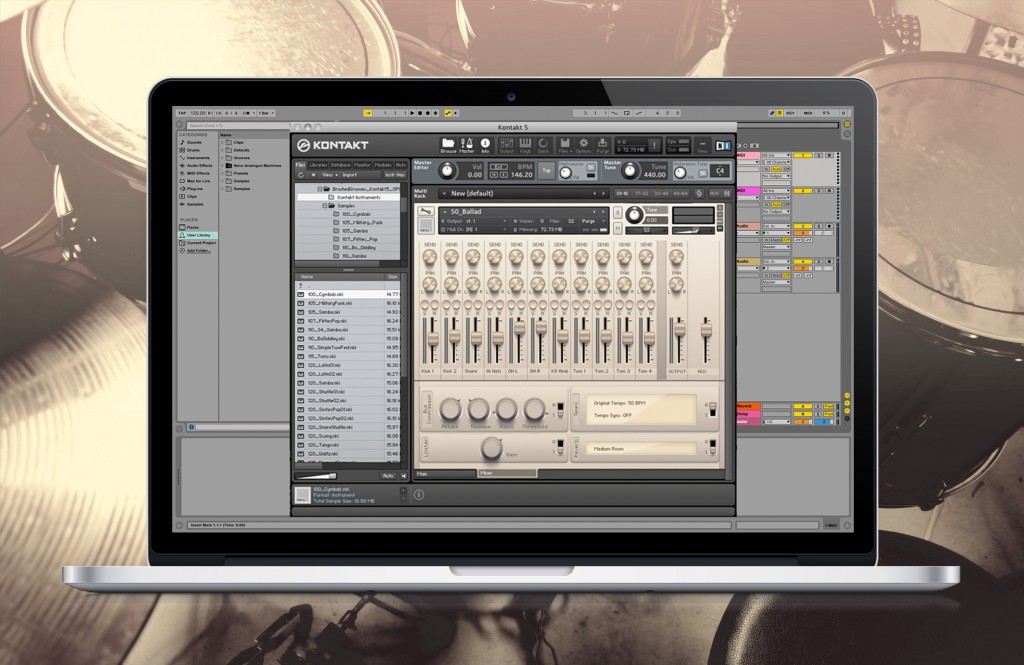Click Add Folder in Ableton's Places sidebar
This screenshot has height=665, width=1024.
point(196,249)
